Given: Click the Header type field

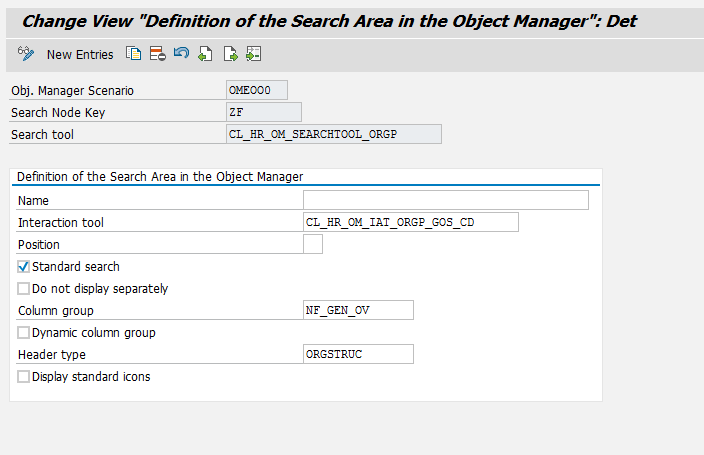Looking at the screenshot, I should pyautogui.click(x=358, y=355).
